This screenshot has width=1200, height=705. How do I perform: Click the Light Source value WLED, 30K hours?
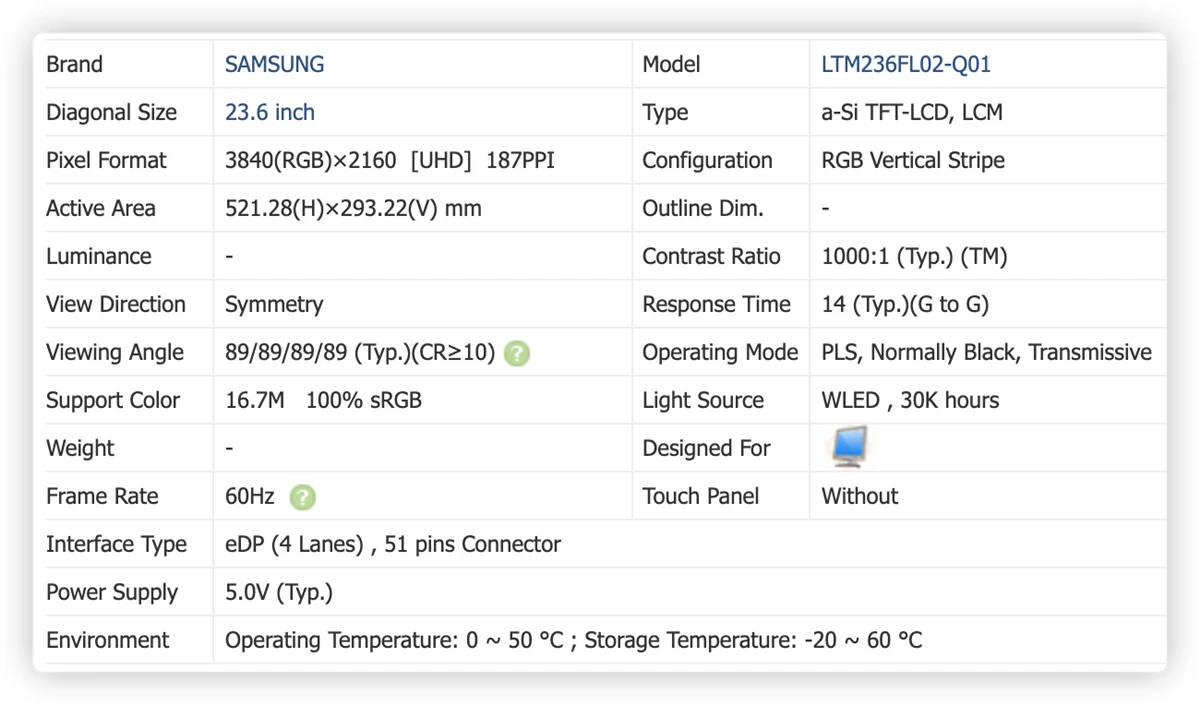(910, 400)
